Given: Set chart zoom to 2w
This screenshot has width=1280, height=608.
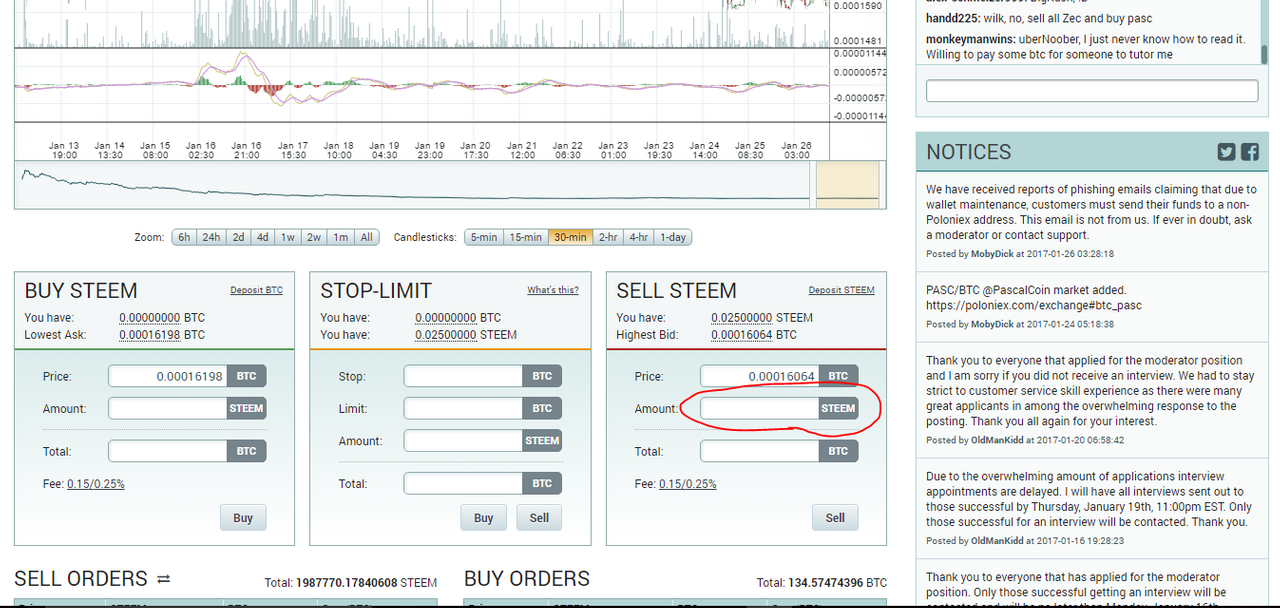Looking at the screenshot, I should click(314, 237).
